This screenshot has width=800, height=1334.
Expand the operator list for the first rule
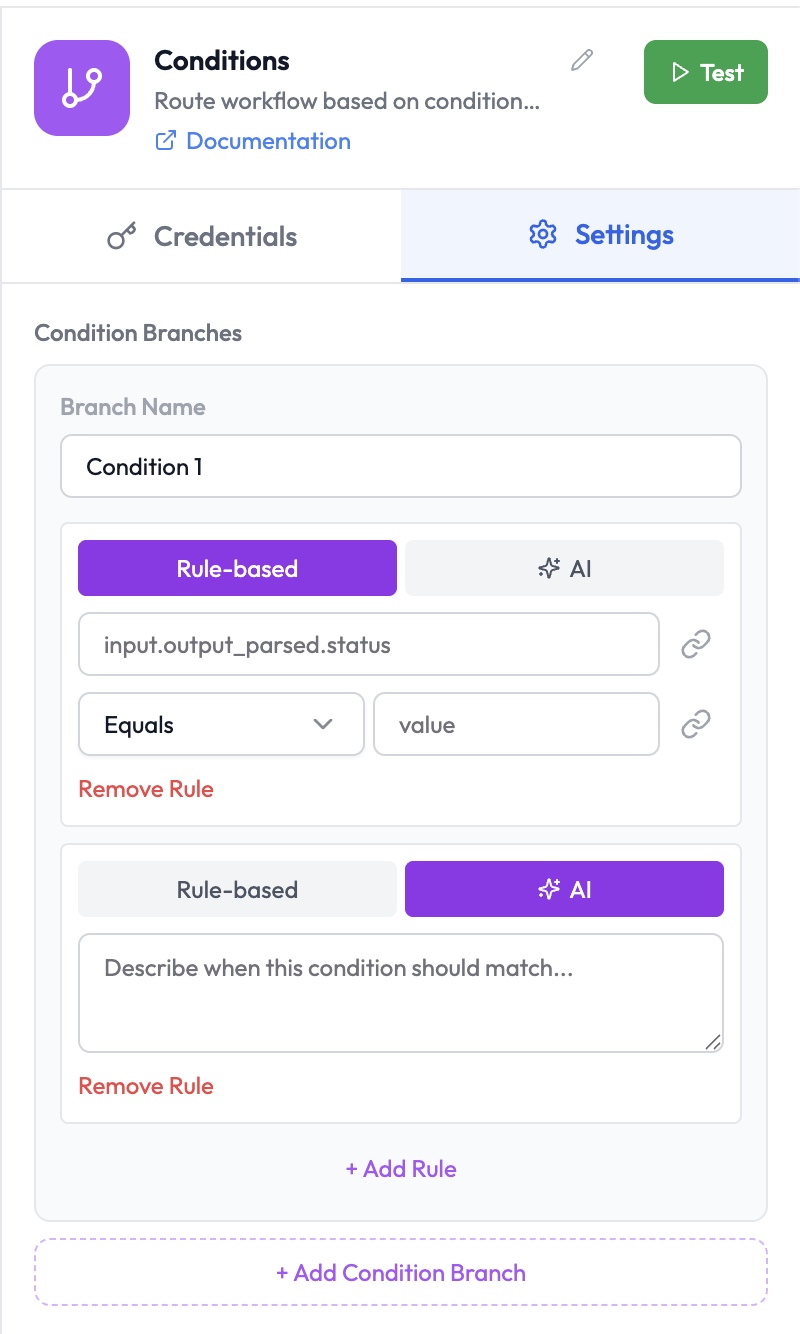click(x=221, y=724)
